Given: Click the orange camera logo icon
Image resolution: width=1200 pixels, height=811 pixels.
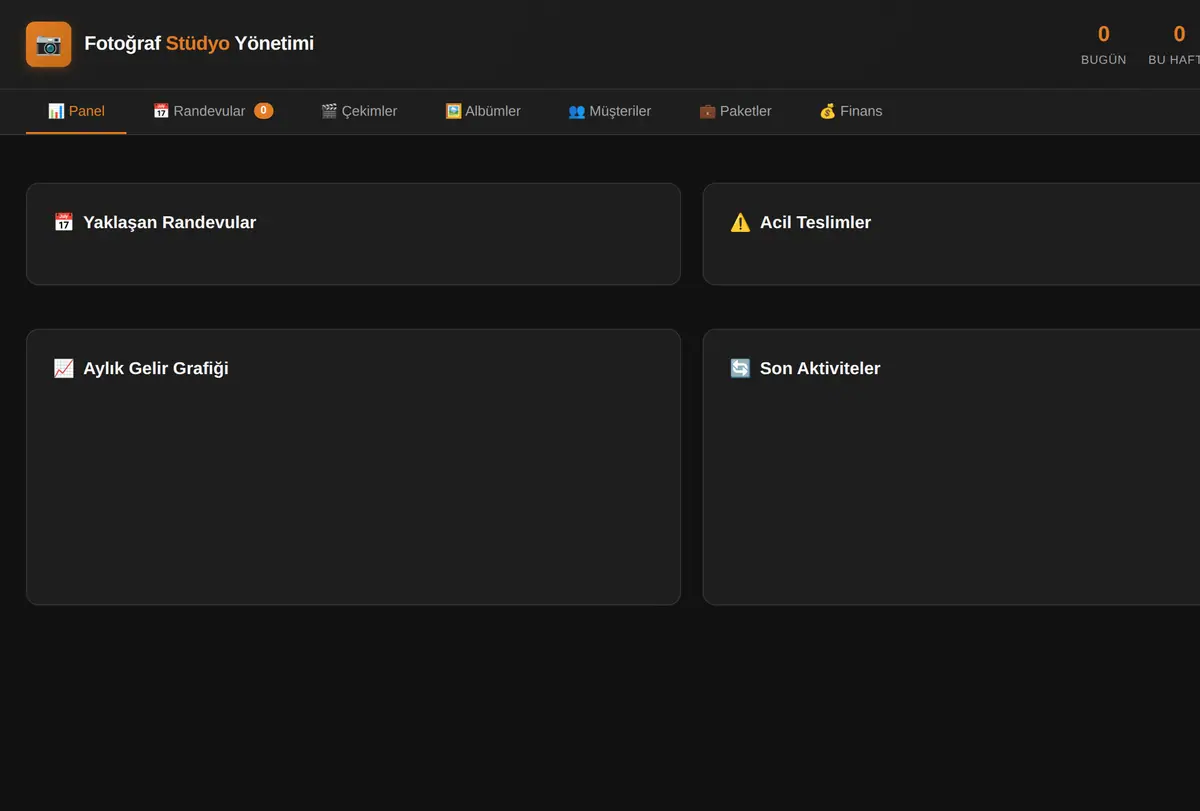Looking at the screenshot, I should point(48,44).
